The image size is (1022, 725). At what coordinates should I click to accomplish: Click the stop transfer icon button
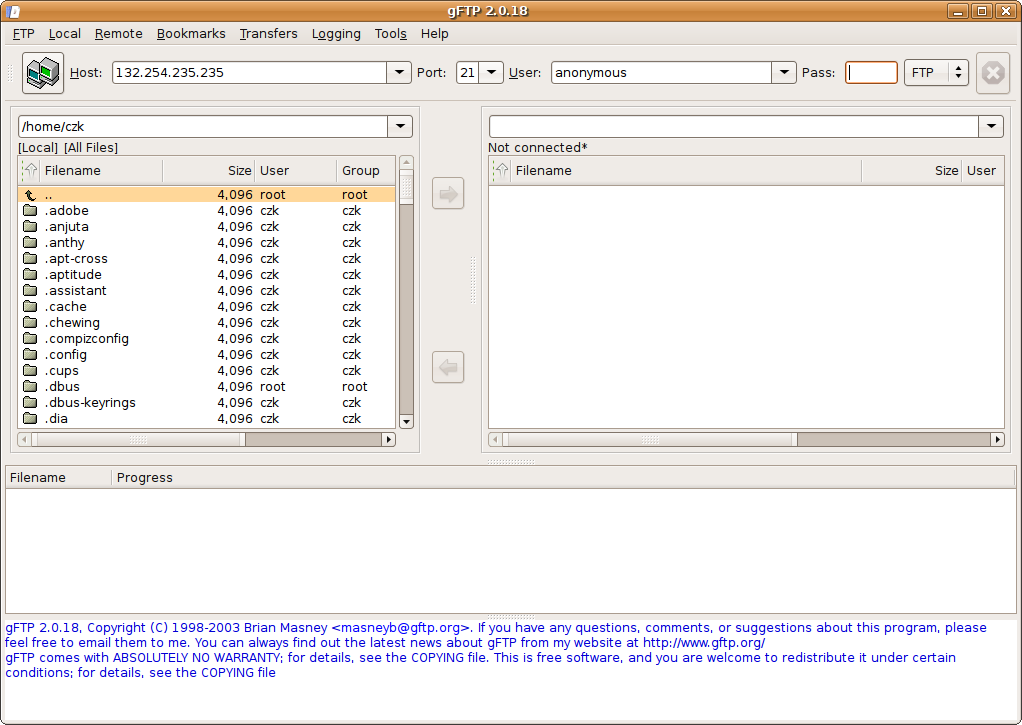click(x=993, y=73)
